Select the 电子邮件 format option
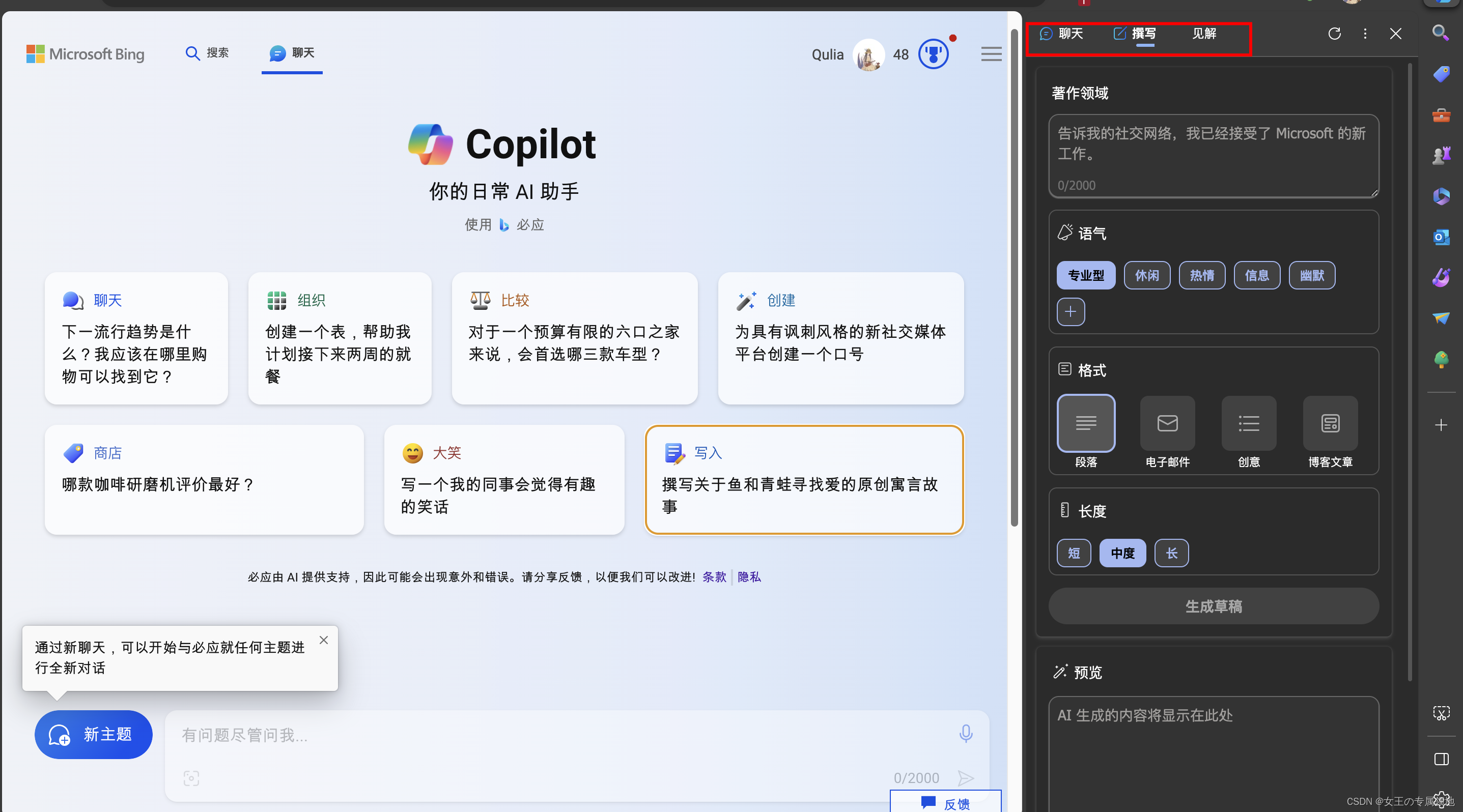This screenshot has width=1463, height=812. click(1167, 423)
